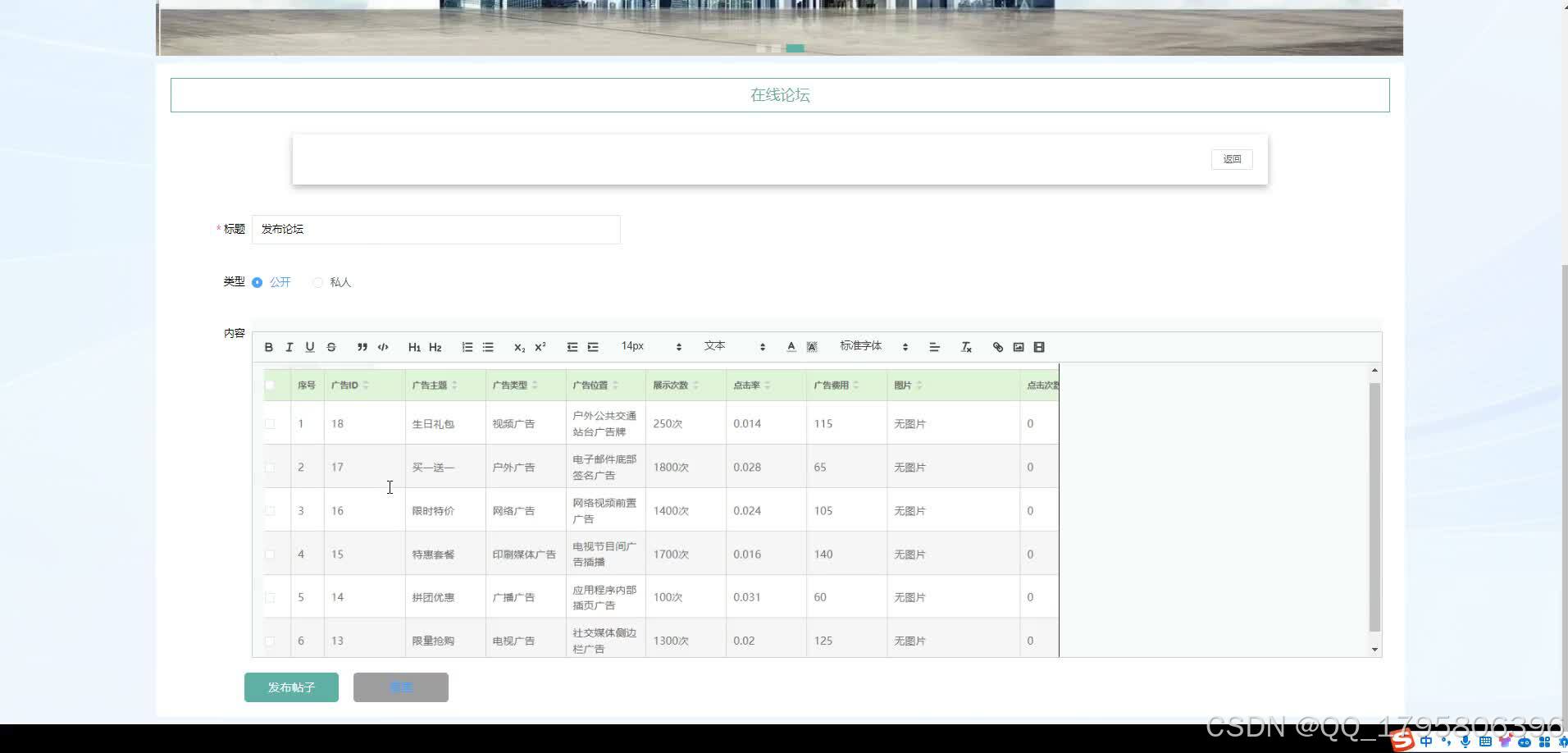Image resolution: width=1568 pixels, height=753 pixels.
Task: Decrease indent with the outdent icon
Action: tap(572, 347)
